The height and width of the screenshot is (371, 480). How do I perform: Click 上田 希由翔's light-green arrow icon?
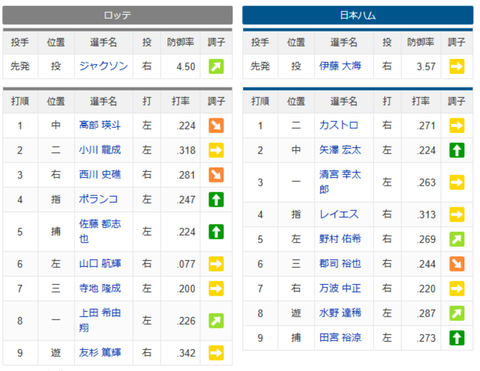tap(216, 321)
